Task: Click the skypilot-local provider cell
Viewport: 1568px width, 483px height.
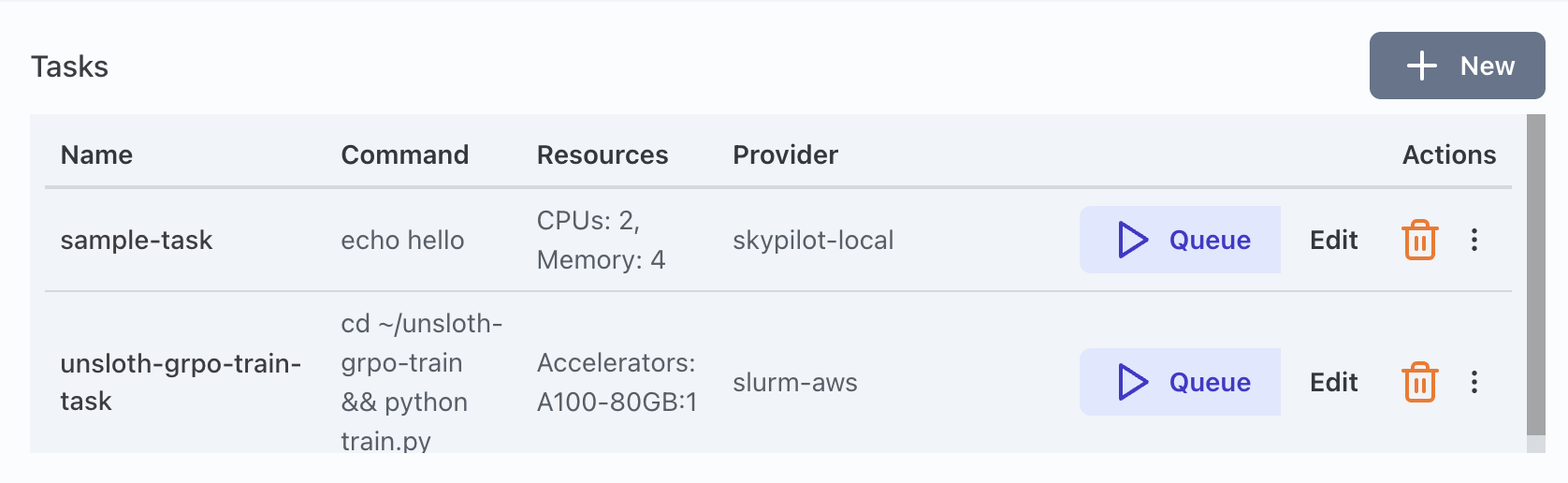Action: click(x=813, y=241)
